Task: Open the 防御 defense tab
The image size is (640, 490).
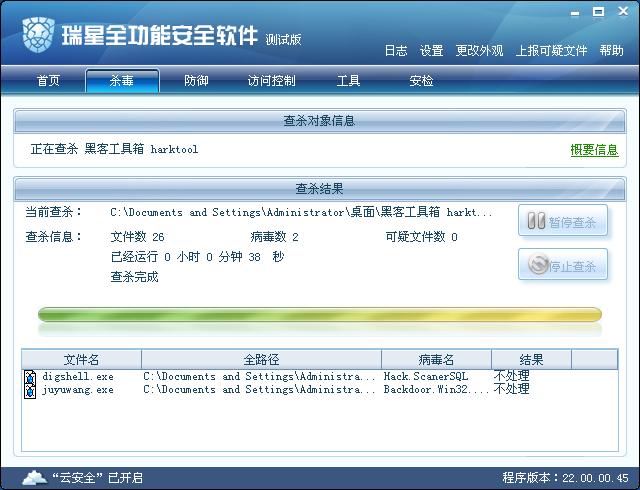Action: [196, 80]
